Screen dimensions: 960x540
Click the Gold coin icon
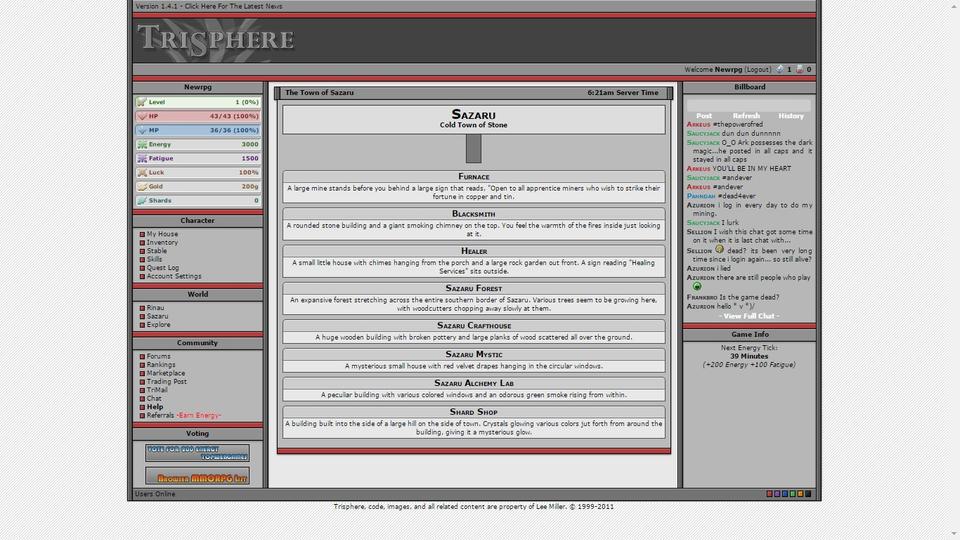[x=142, y=186]
